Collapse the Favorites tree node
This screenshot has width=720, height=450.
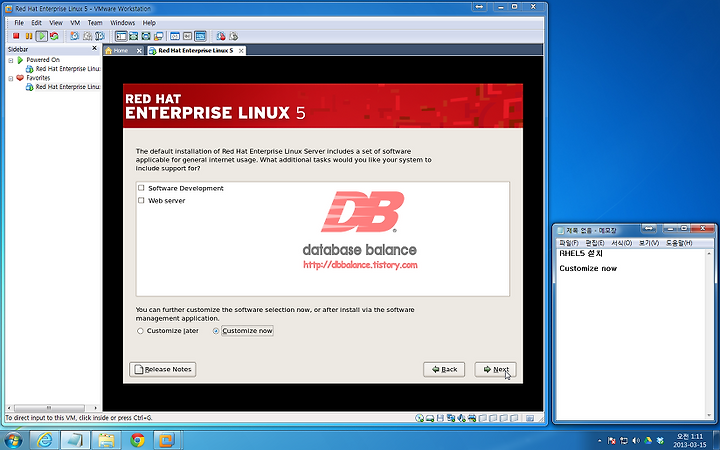tap(11, 79)
